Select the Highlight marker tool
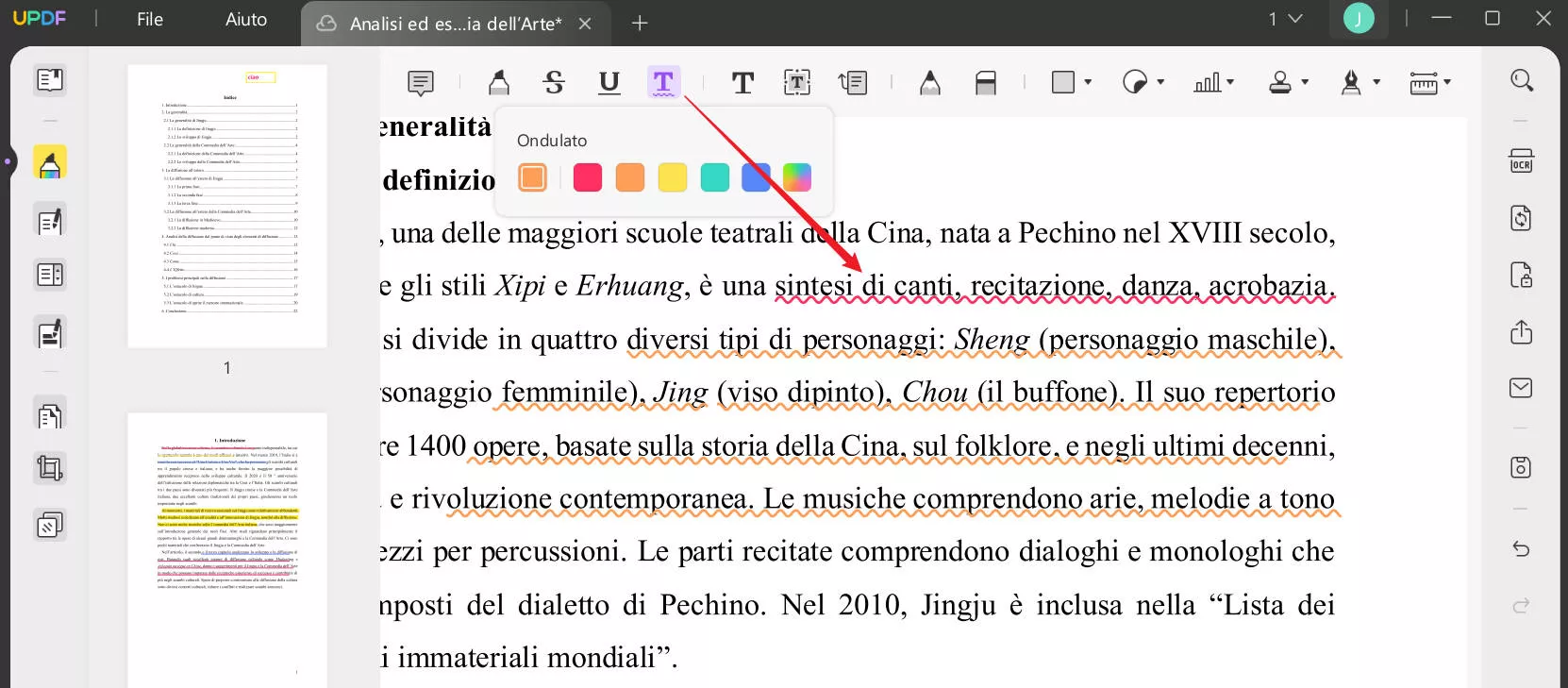 pyautogui.click(x=499, y=83)
